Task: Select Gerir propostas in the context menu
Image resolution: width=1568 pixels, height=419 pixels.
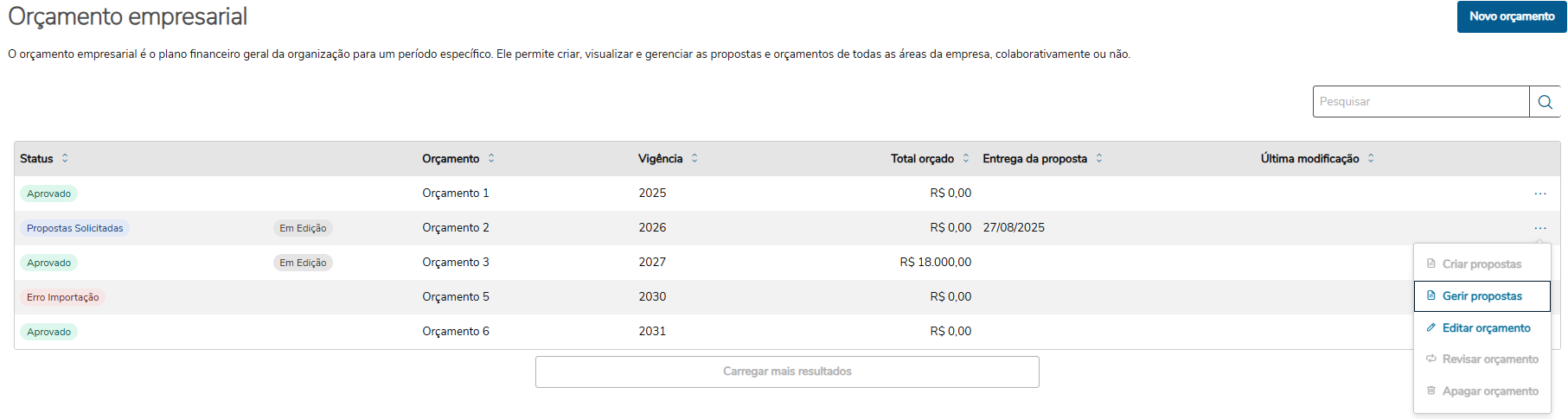Action: [1482, 296]
